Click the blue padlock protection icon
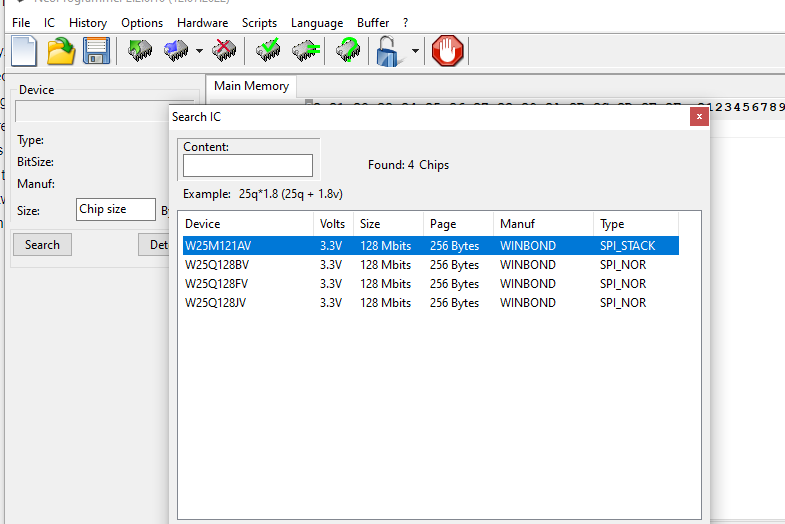Screen dimensions: 785x524 pos(388,50)
